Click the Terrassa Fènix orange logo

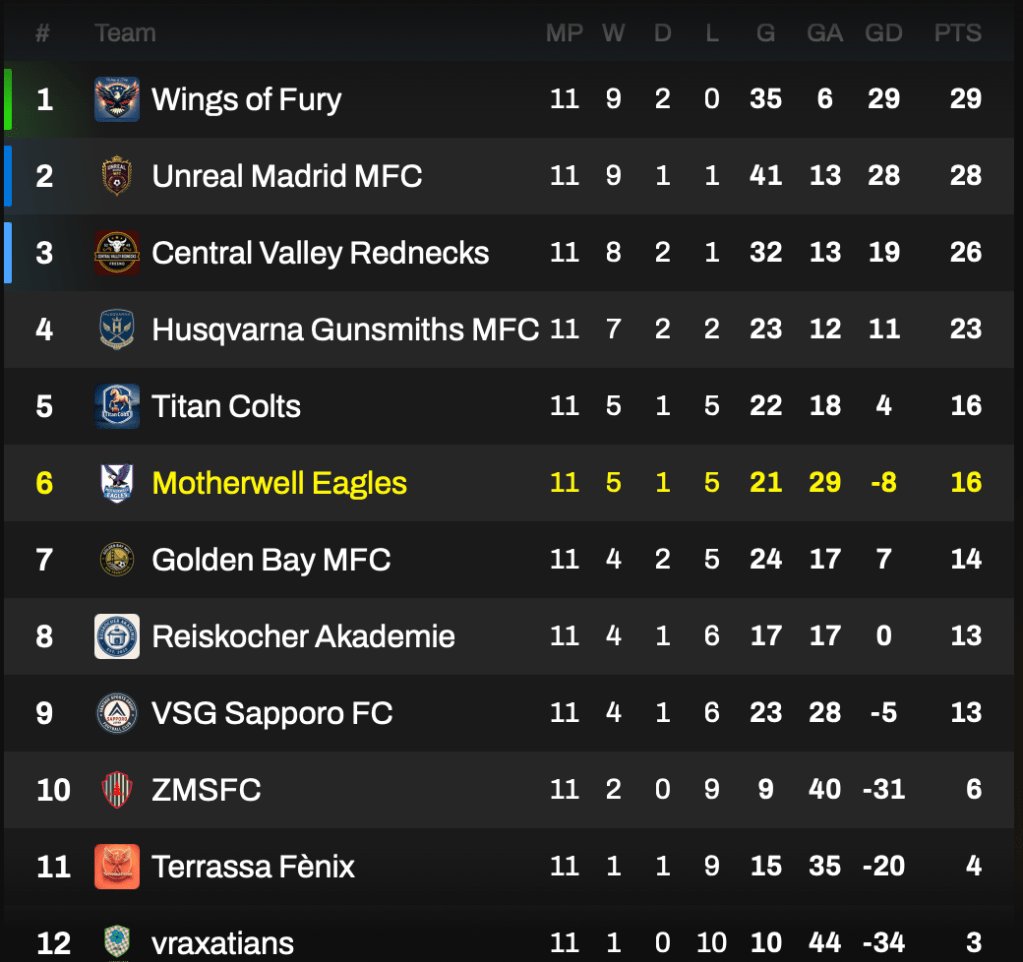[x=117, y=866]
